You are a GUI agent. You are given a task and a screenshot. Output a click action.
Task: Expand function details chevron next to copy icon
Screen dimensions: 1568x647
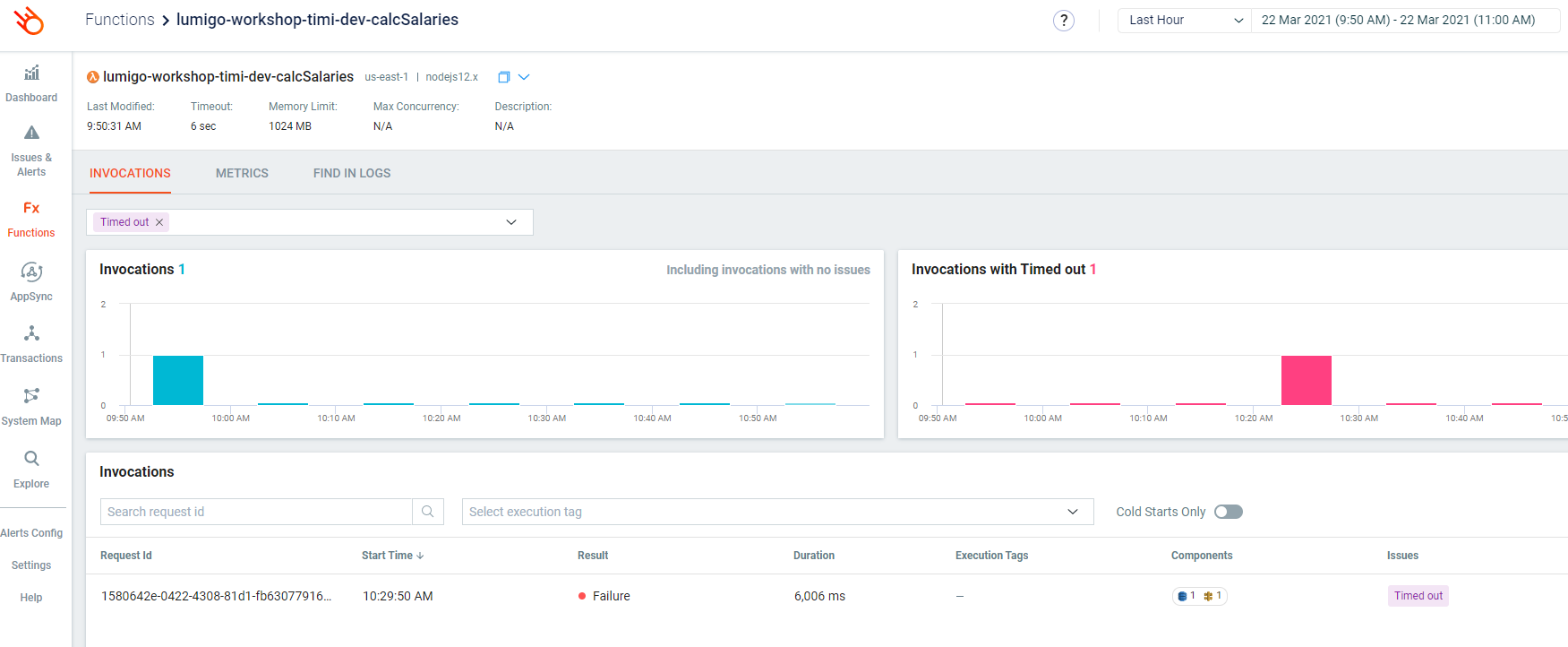tap(524, 77)
